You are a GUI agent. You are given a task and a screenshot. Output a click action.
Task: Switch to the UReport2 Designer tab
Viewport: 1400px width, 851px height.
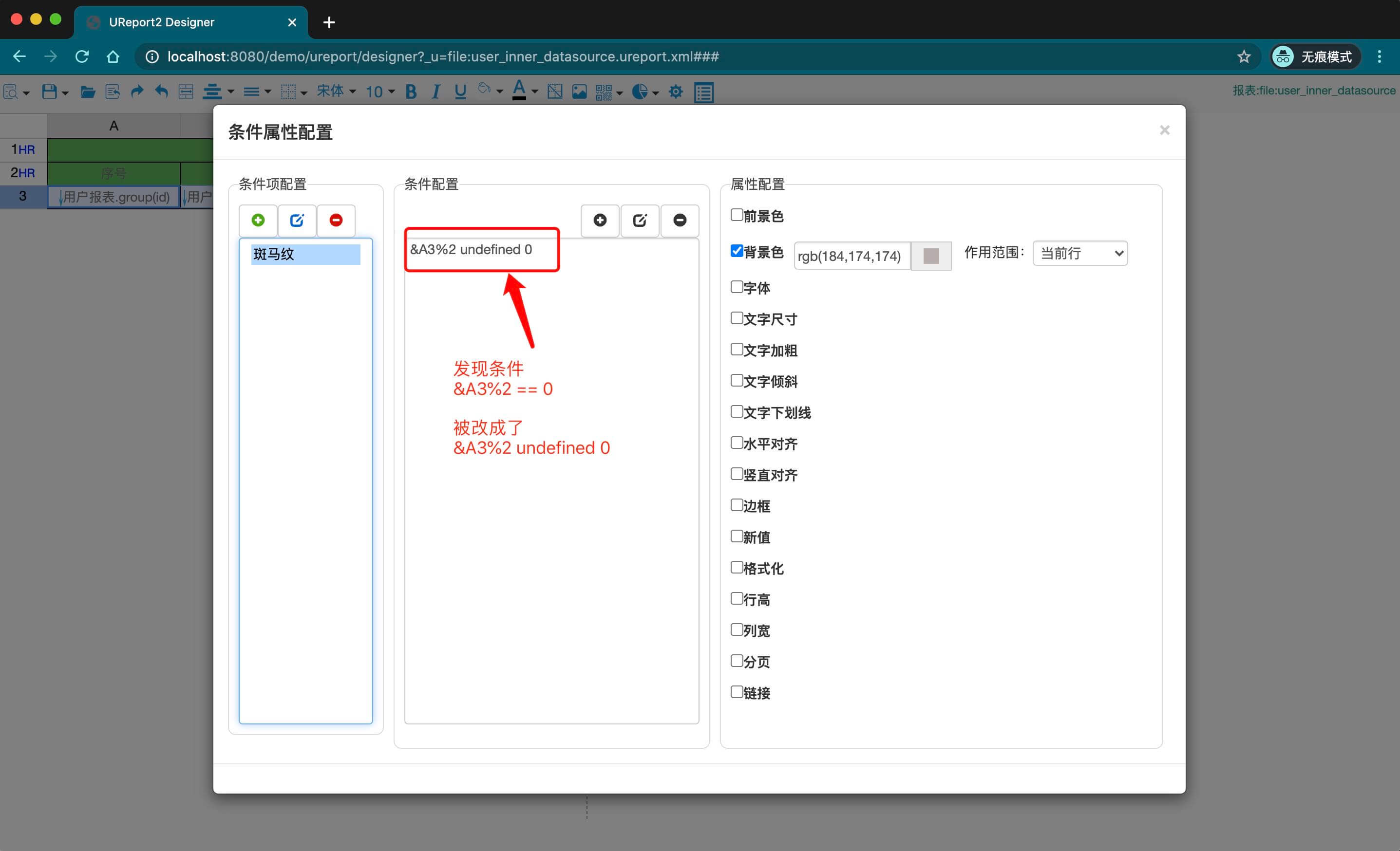point(162,21)
